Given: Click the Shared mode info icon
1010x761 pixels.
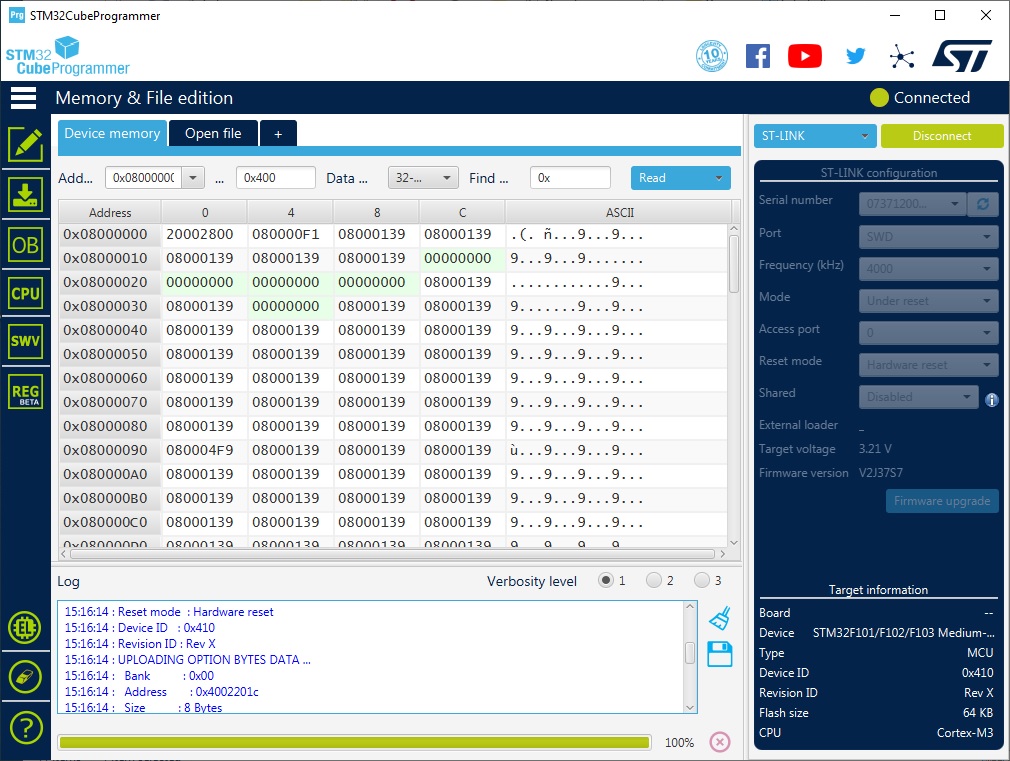Looking at the screenshot, I should click(991, 400).
